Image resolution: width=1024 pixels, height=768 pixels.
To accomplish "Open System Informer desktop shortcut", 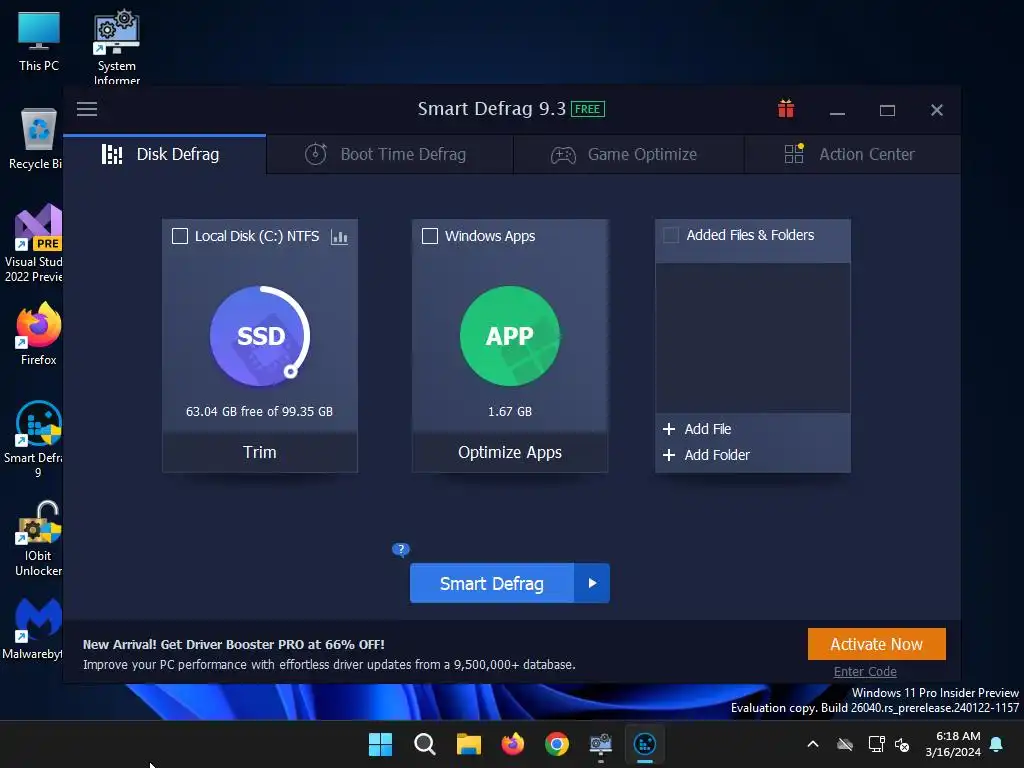I will click(116, 47).
